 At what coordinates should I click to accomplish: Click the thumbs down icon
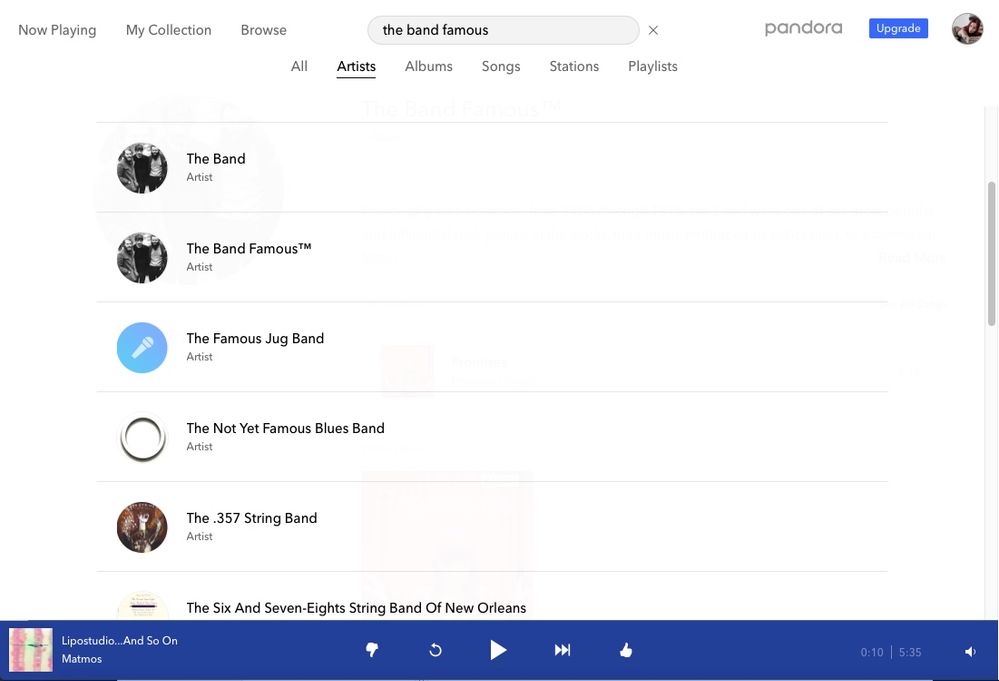(372, 650)
